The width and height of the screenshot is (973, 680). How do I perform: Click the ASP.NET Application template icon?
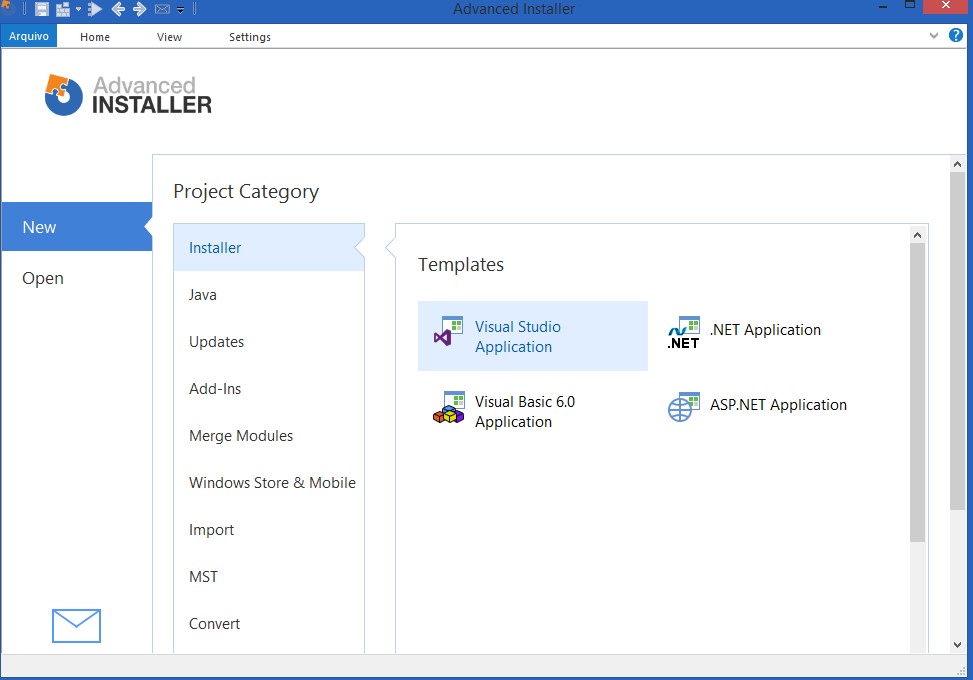(684, 407)
